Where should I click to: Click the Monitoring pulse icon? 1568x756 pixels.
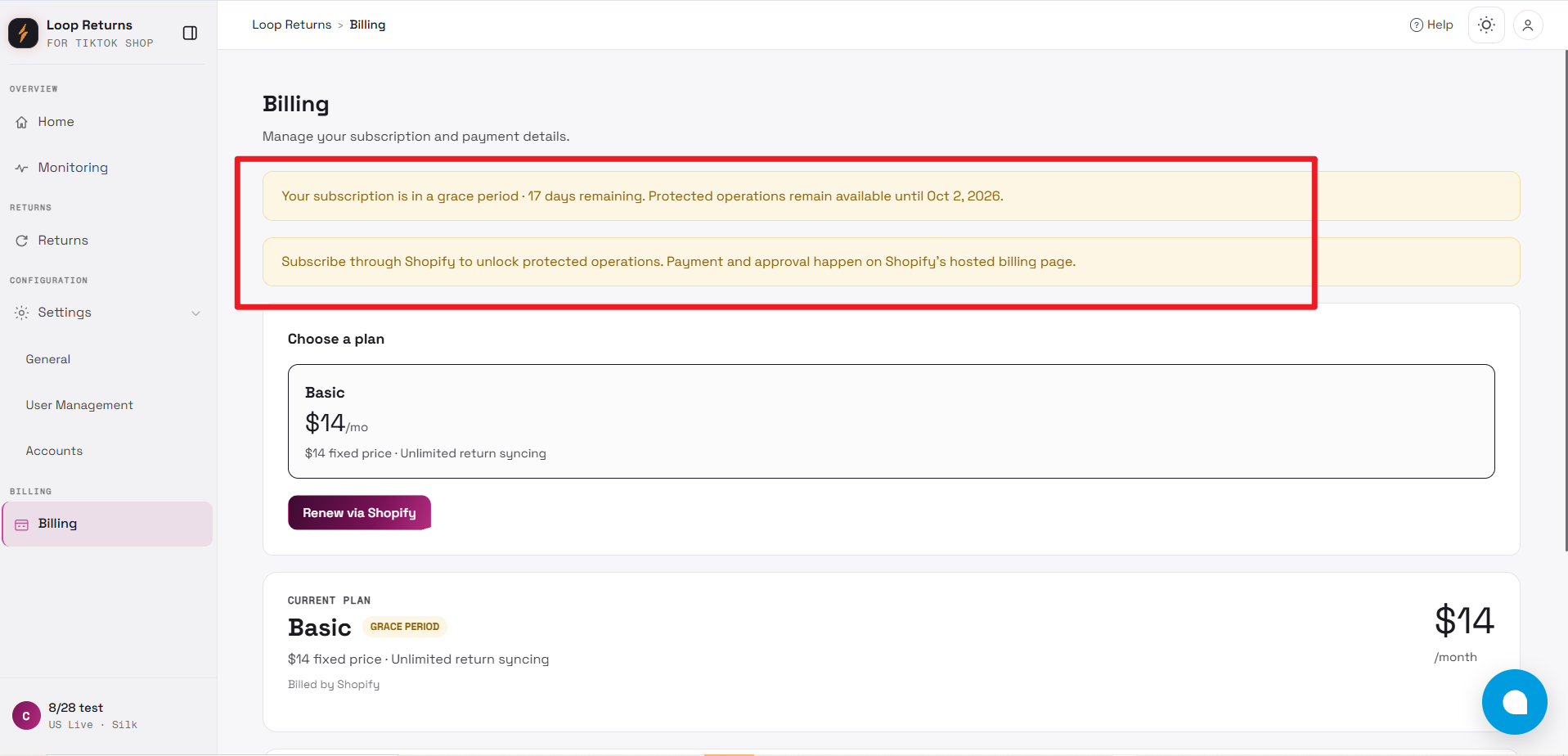pyautogui.click(x=22, y=168)
